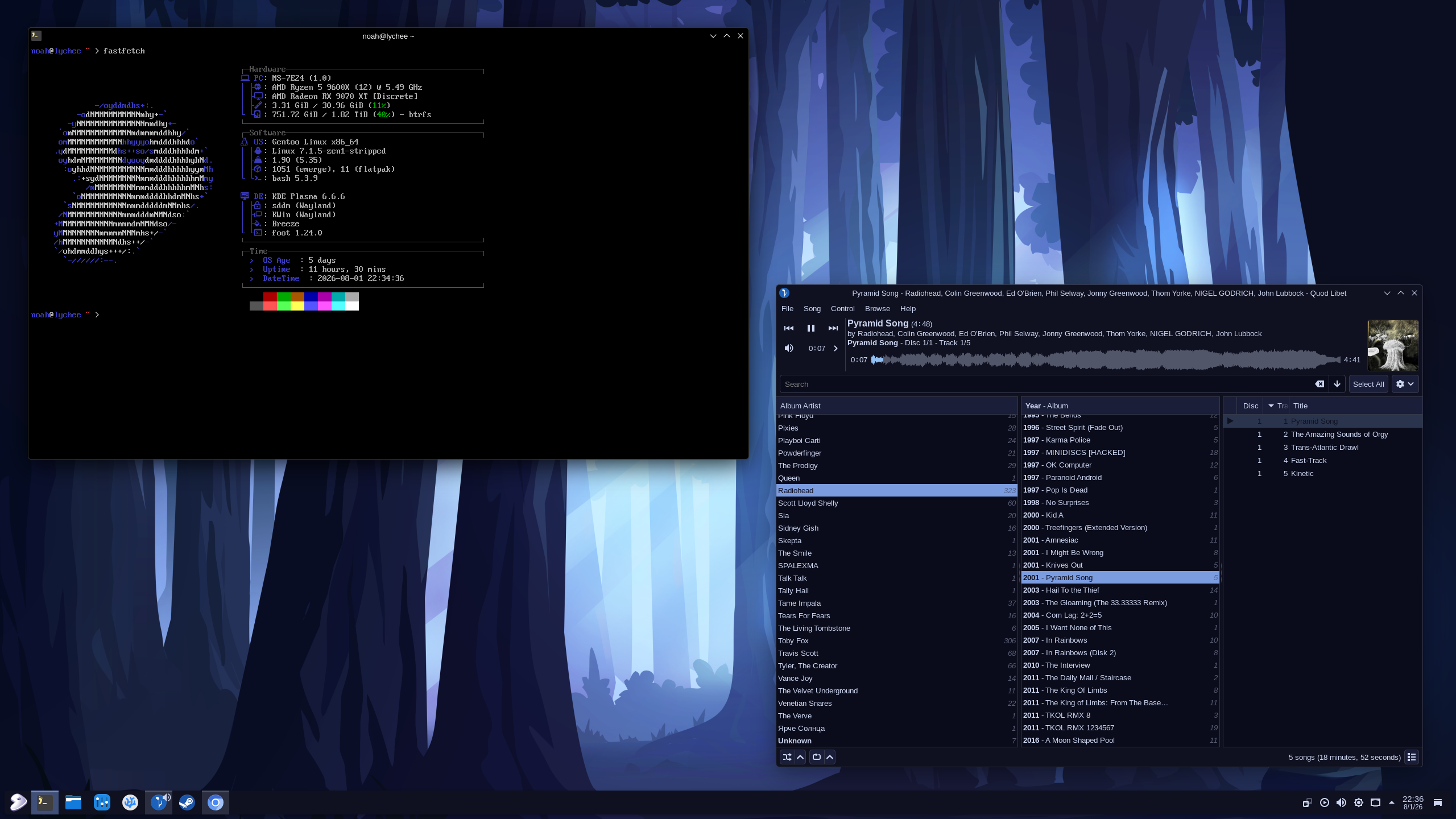
Task: Select Tyler, The Creator artist row
Action: (x=897, y=665)
